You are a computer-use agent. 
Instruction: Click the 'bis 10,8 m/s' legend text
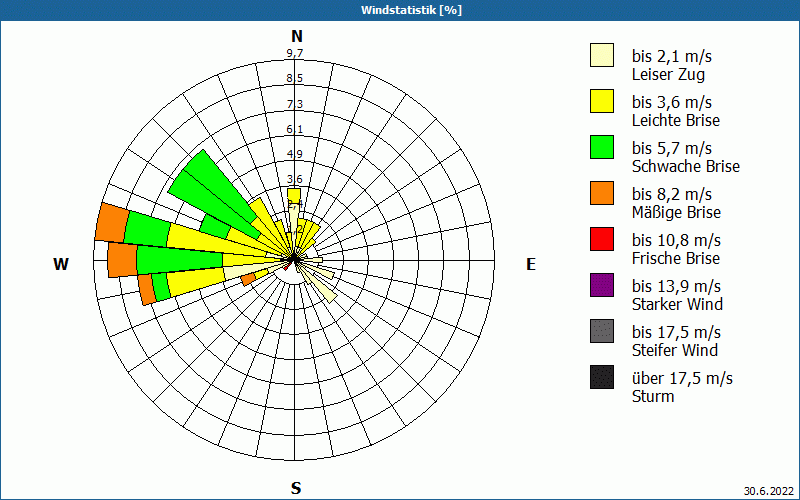click(676, 240)
